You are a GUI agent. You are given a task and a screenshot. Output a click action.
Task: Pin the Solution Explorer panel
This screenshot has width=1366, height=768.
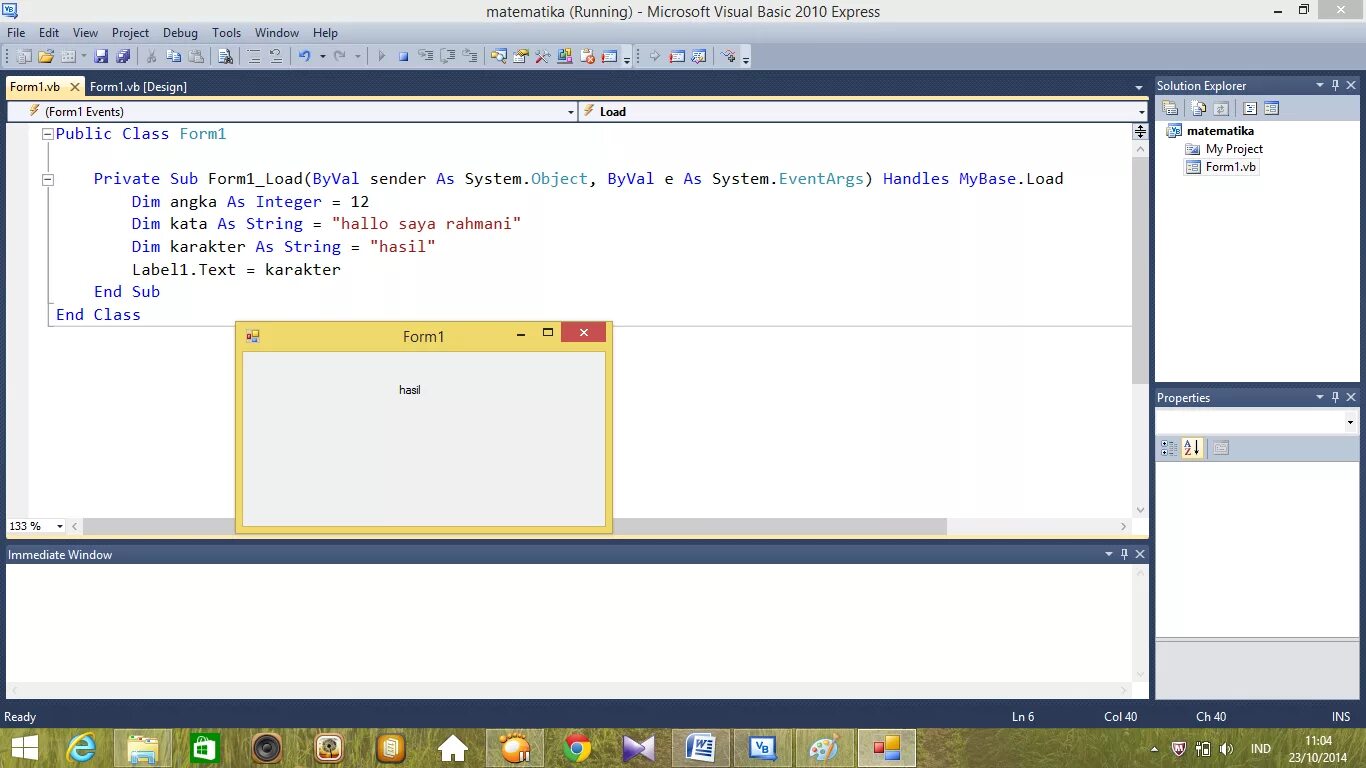[x=1335, y=86]
